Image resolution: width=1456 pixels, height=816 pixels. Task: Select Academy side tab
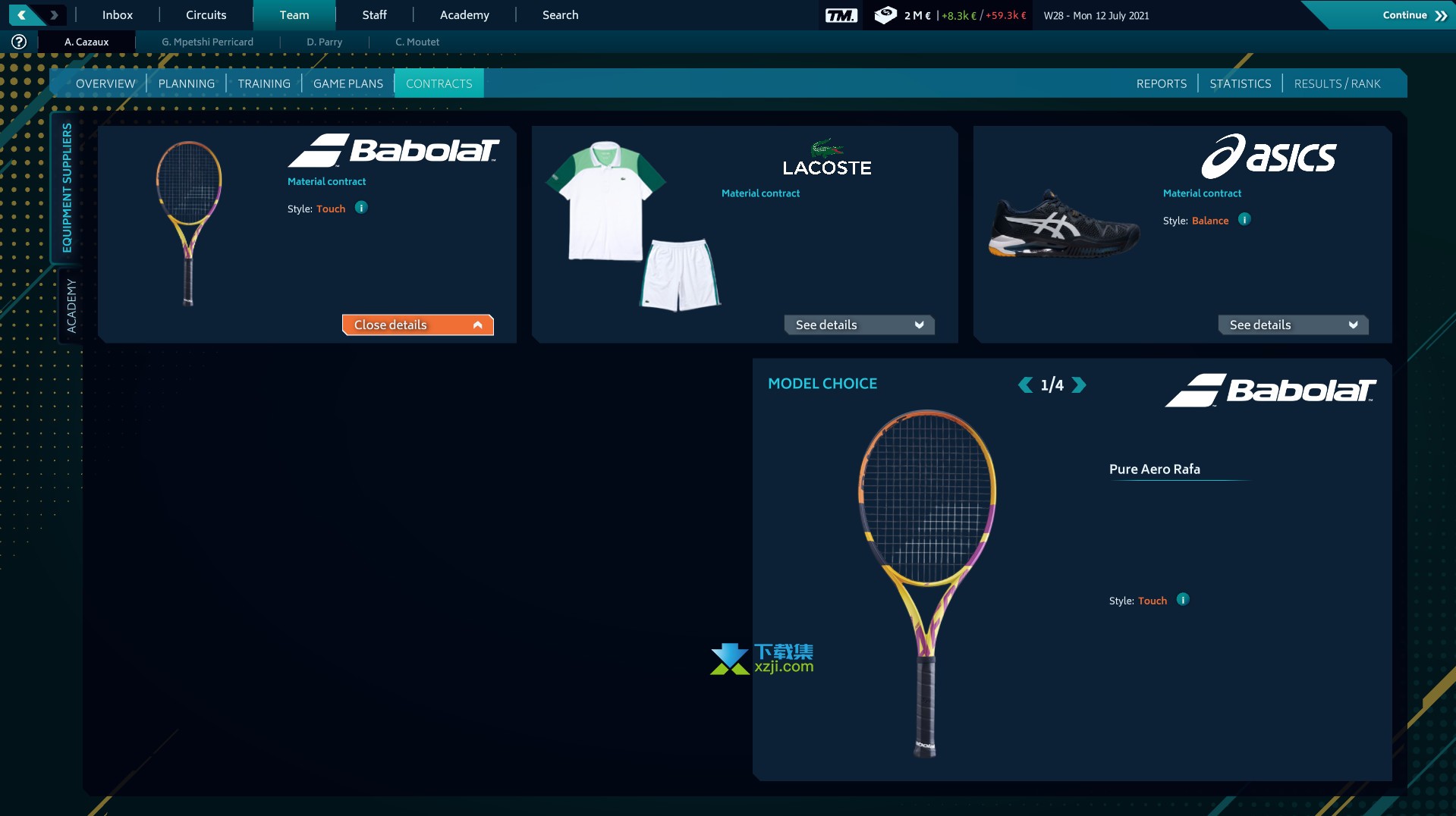click(71, 306)
